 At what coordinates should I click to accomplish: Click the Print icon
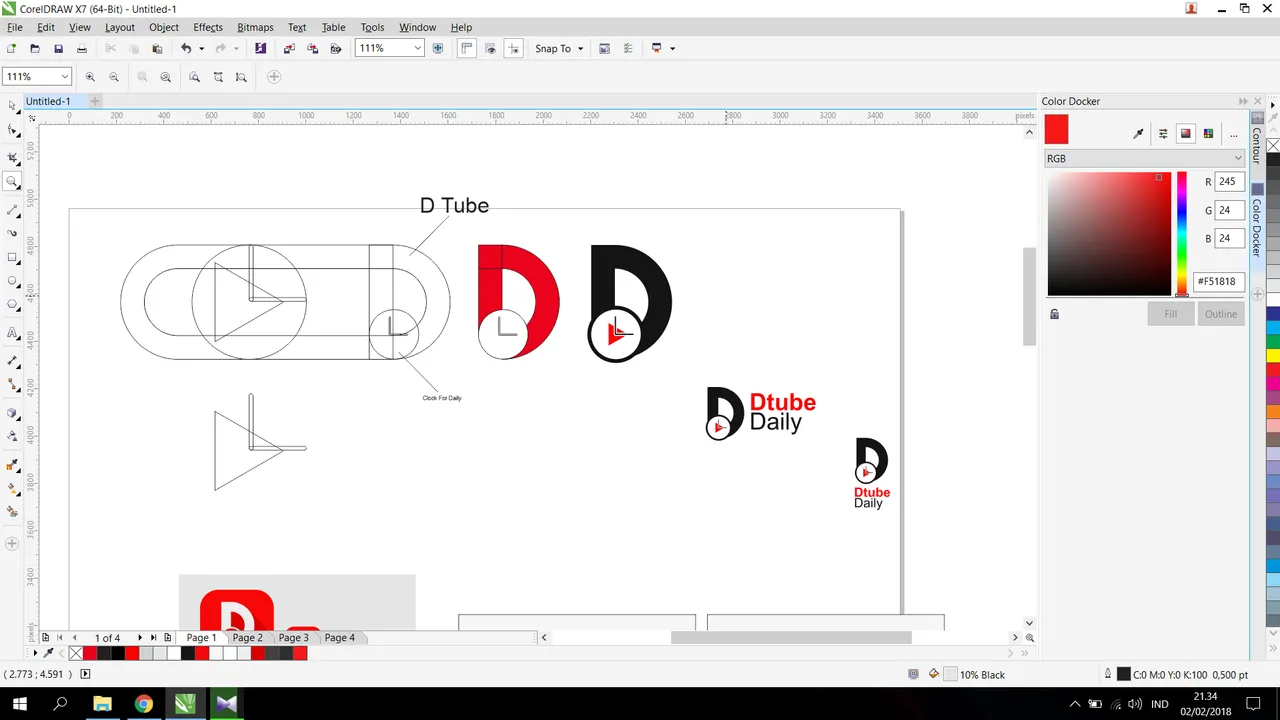click(x=82, y=48)
